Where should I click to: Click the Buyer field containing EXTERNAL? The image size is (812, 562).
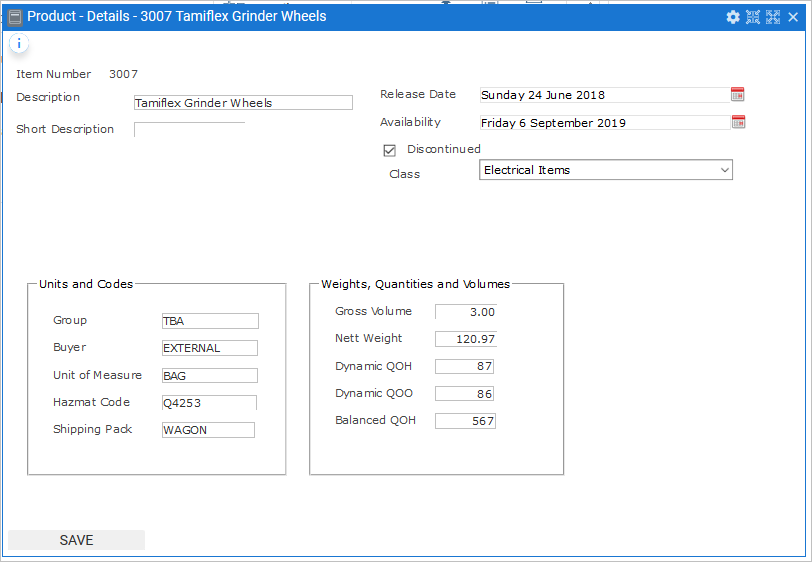pyautogui.click(x=210, y=348)
